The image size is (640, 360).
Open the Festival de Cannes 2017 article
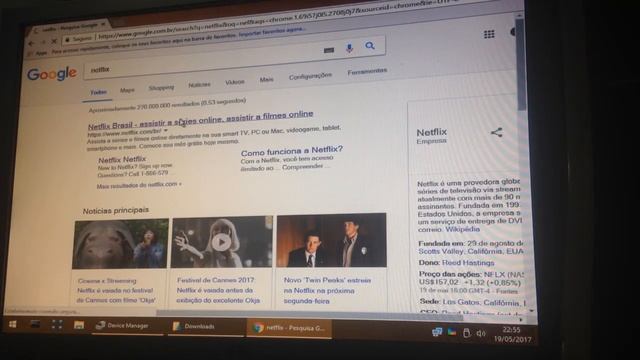(218, 290)
